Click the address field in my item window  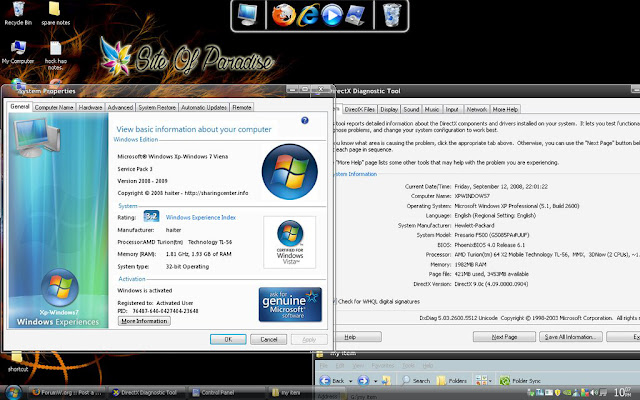click(x=492, y=396)
